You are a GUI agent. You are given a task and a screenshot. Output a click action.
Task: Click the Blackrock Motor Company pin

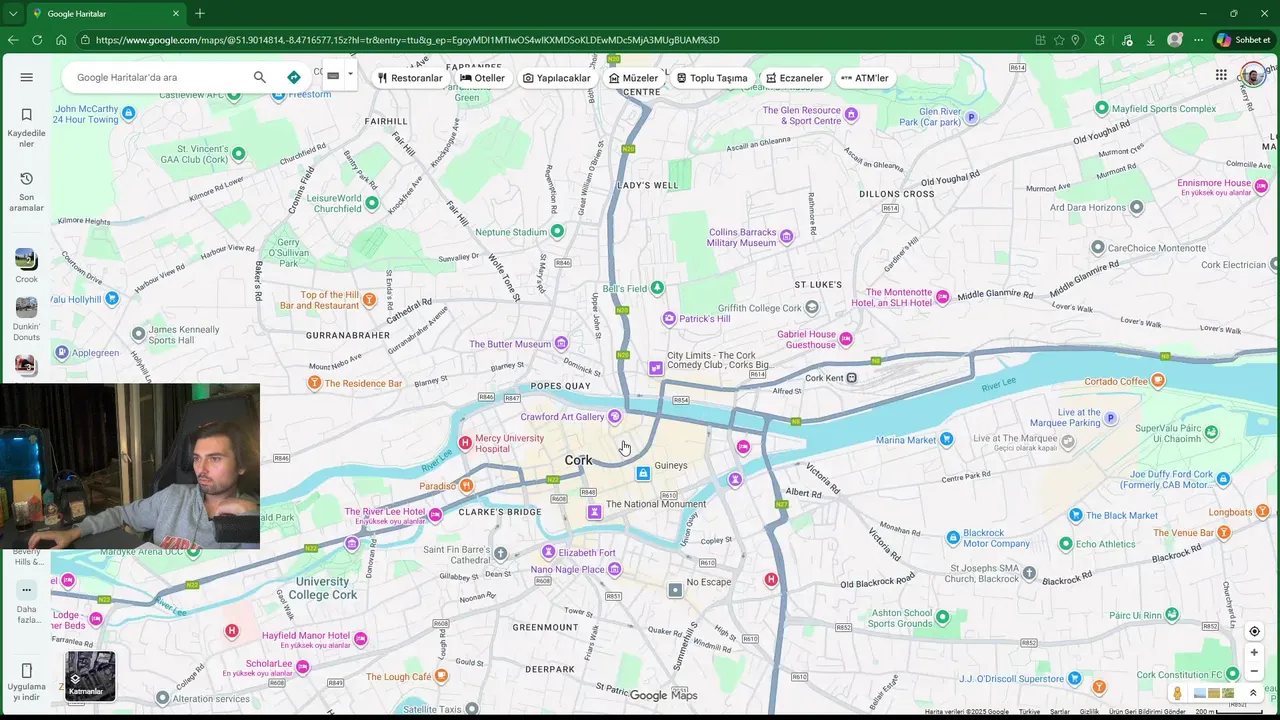click(955, 538)
